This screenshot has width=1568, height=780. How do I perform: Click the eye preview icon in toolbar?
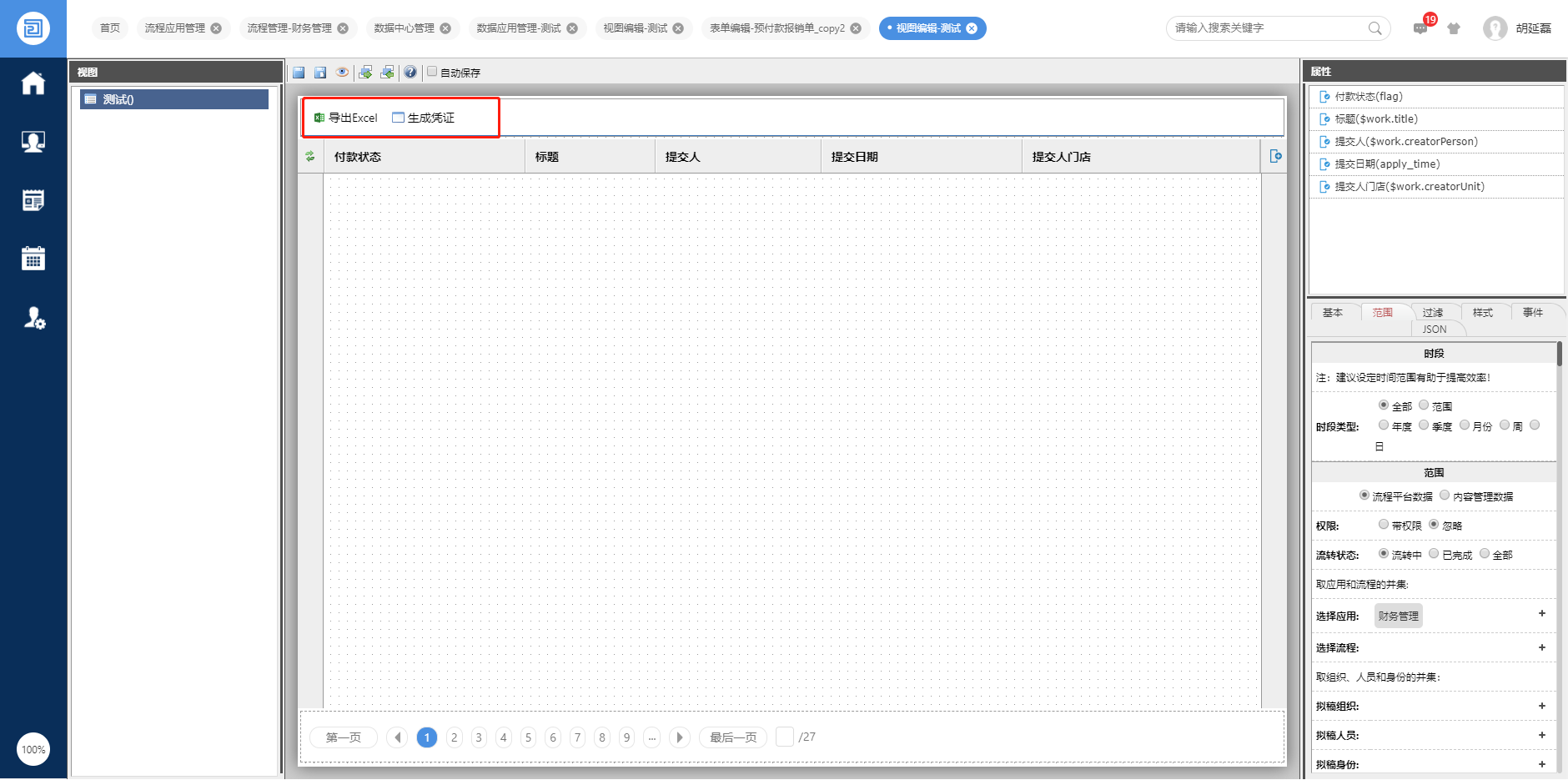[x=342, y=73]
